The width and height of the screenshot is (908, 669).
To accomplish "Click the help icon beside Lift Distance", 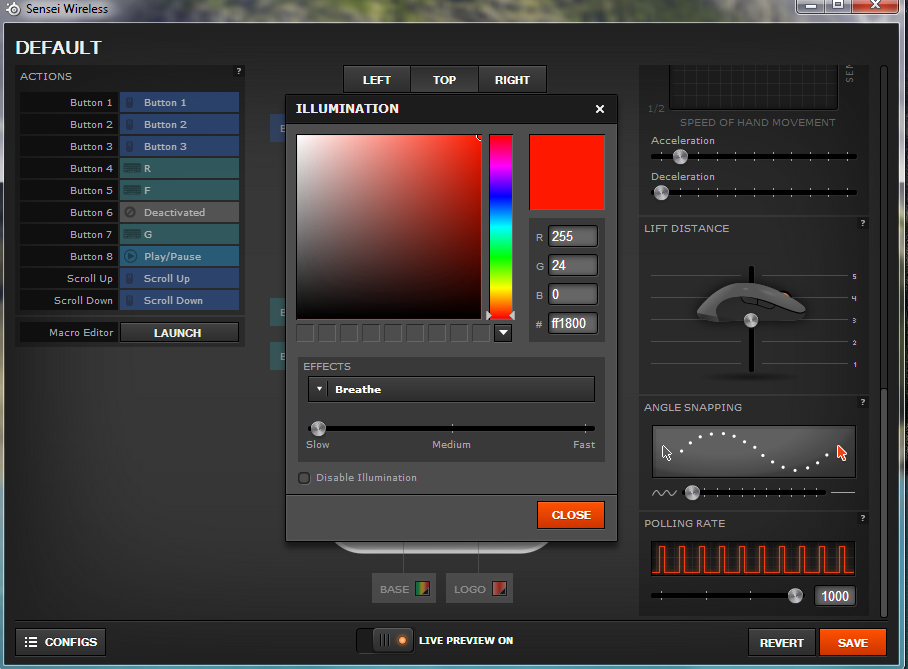I will tap(862, 223).
